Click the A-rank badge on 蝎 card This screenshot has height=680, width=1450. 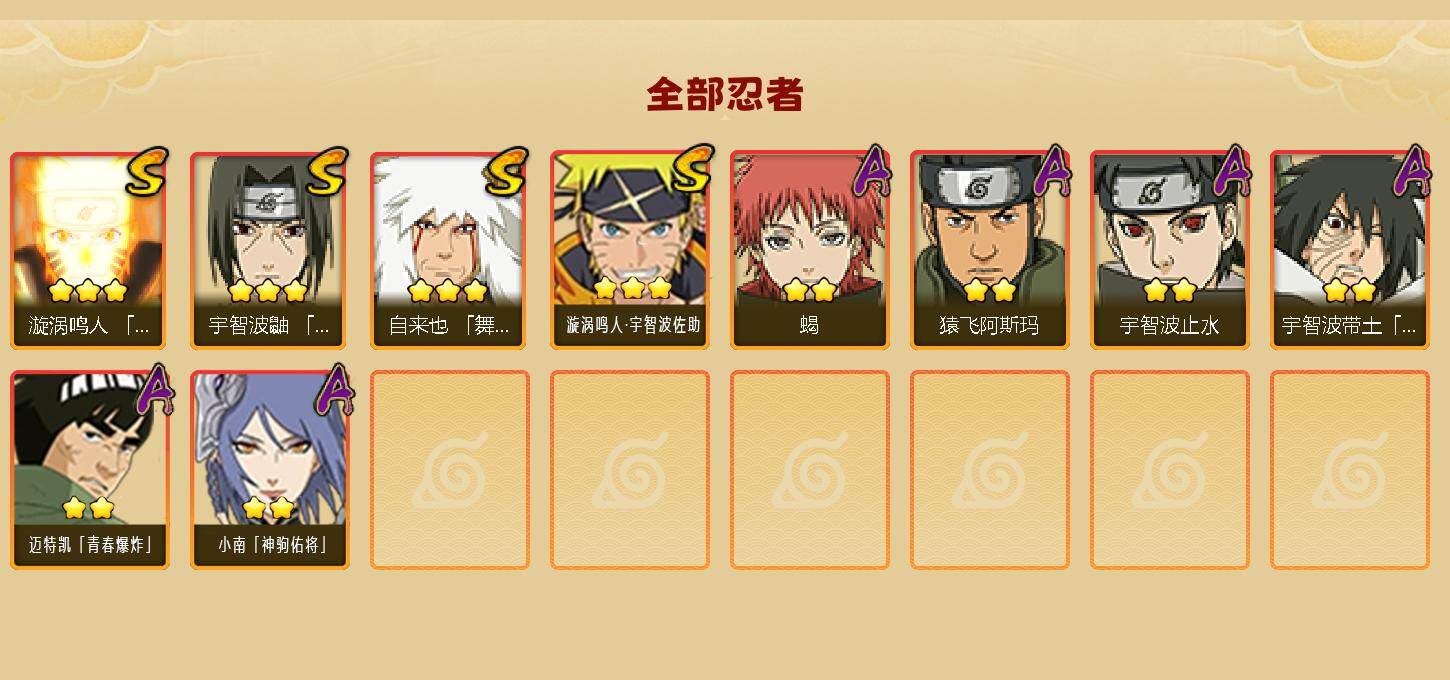(872, 171)
